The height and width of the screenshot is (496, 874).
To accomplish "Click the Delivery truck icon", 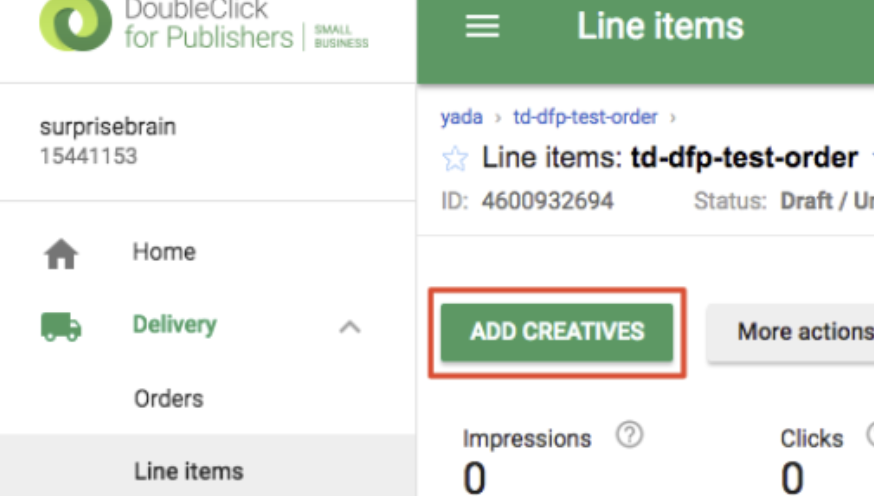I will pos(61,326).
